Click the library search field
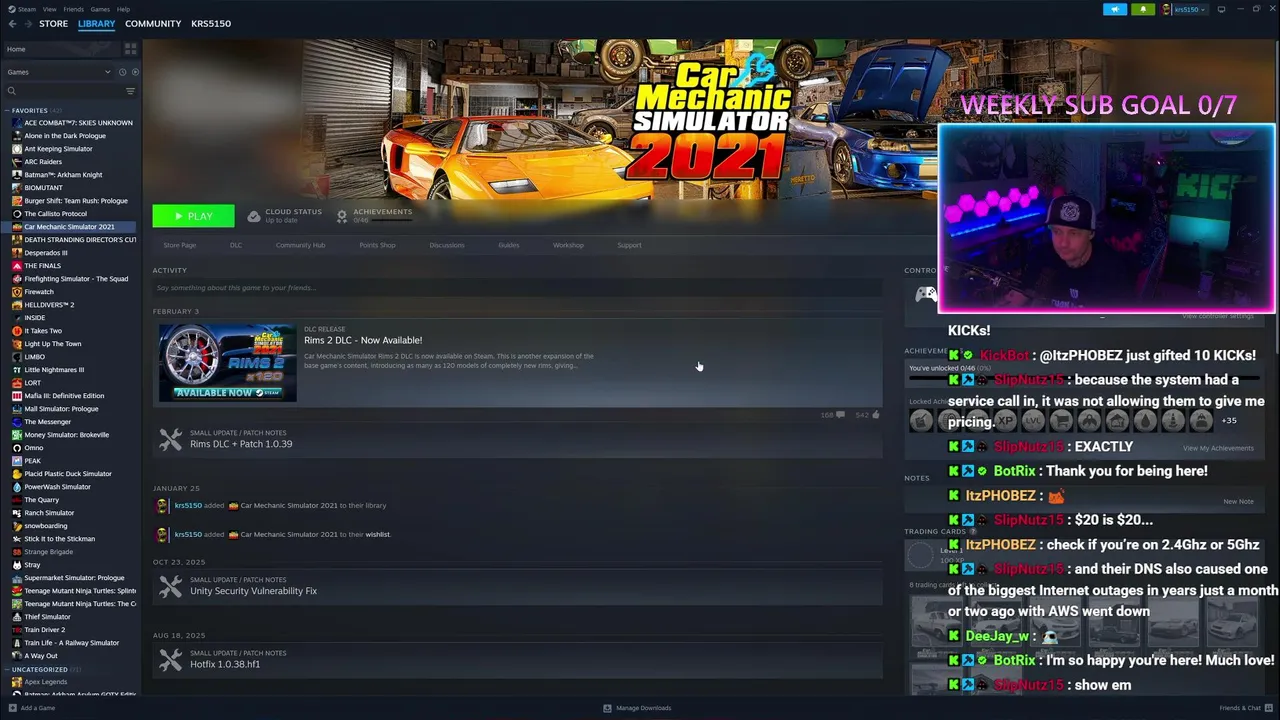 point(65,91)
